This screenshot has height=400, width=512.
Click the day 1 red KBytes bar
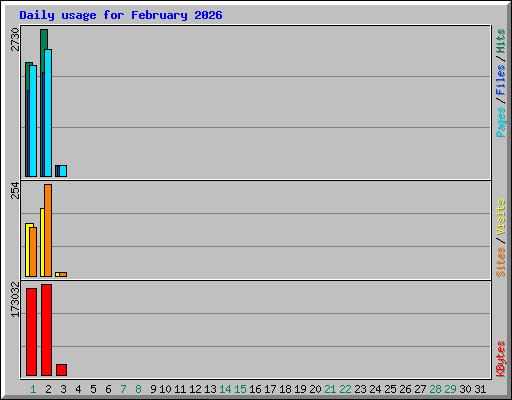(x=31, y=332)
